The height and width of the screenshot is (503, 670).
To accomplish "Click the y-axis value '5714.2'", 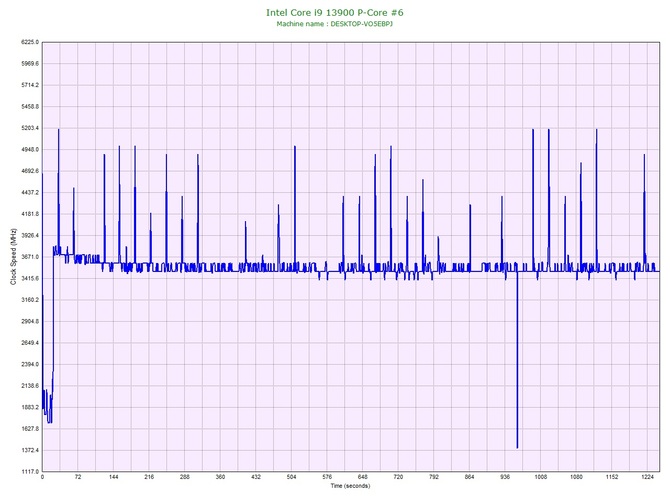I will click(x=30, y=85).
